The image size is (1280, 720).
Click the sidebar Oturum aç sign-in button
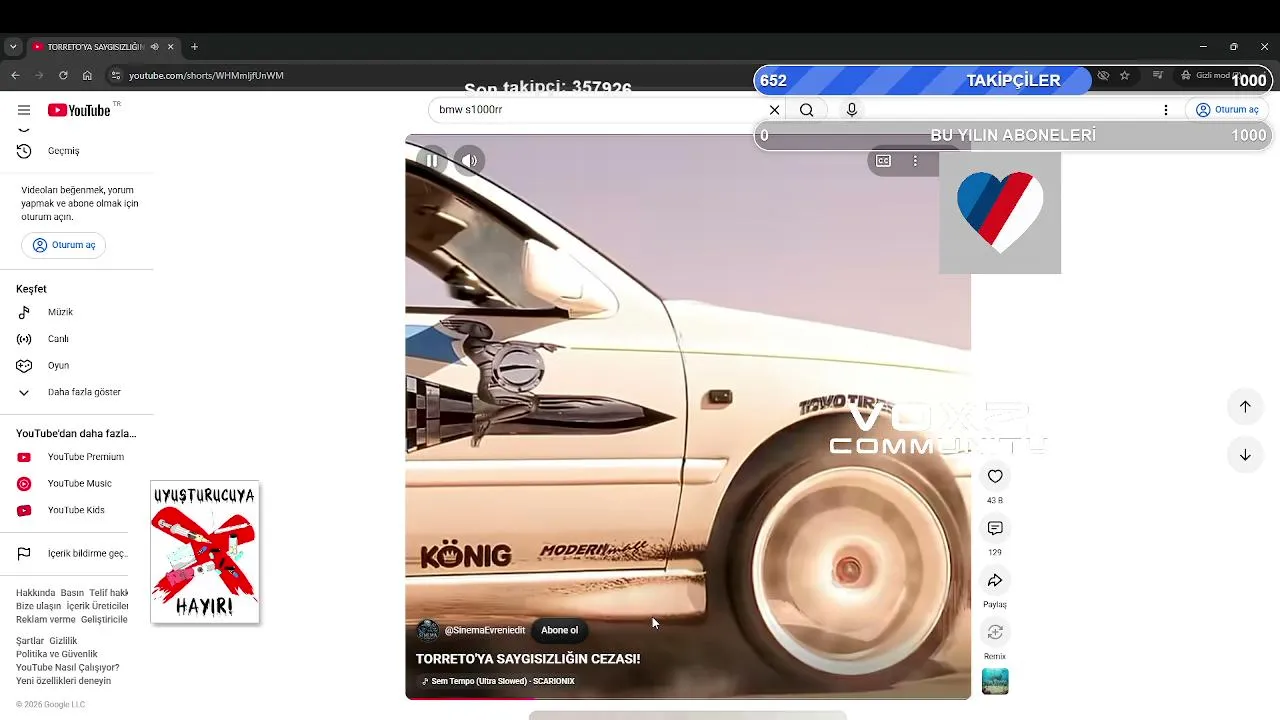coord(64,245)
